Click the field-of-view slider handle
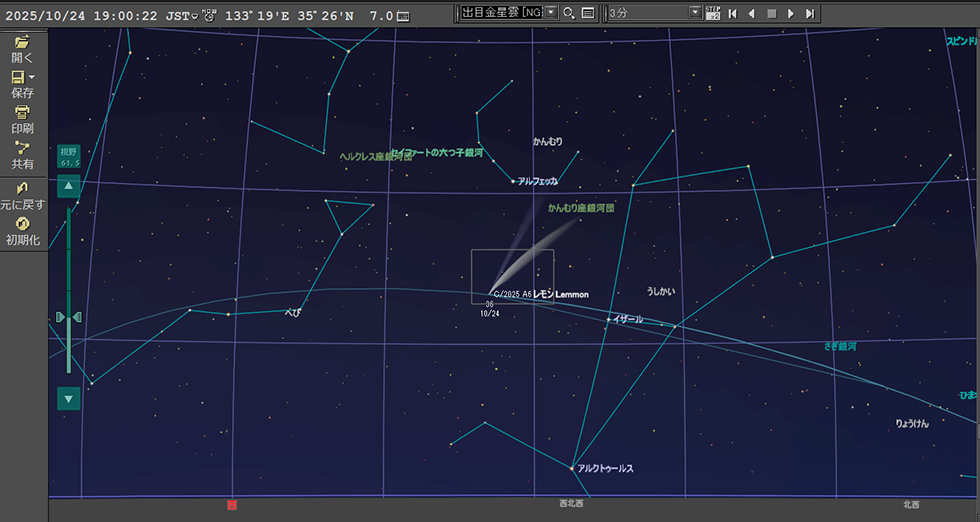Screen dimensions: 980x522 [x=68, y=317]
